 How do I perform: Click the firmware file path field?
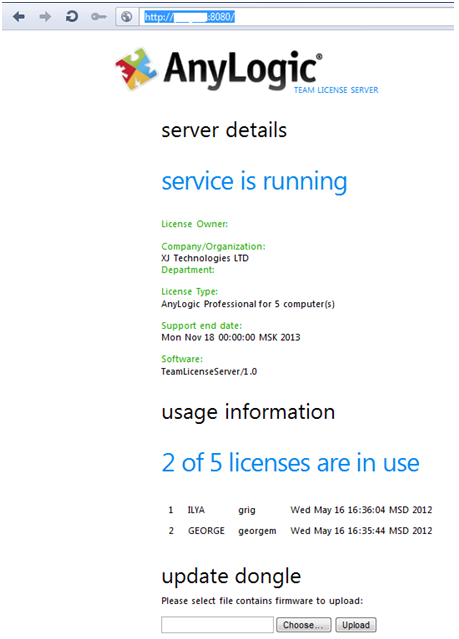(x=217, y=625)
